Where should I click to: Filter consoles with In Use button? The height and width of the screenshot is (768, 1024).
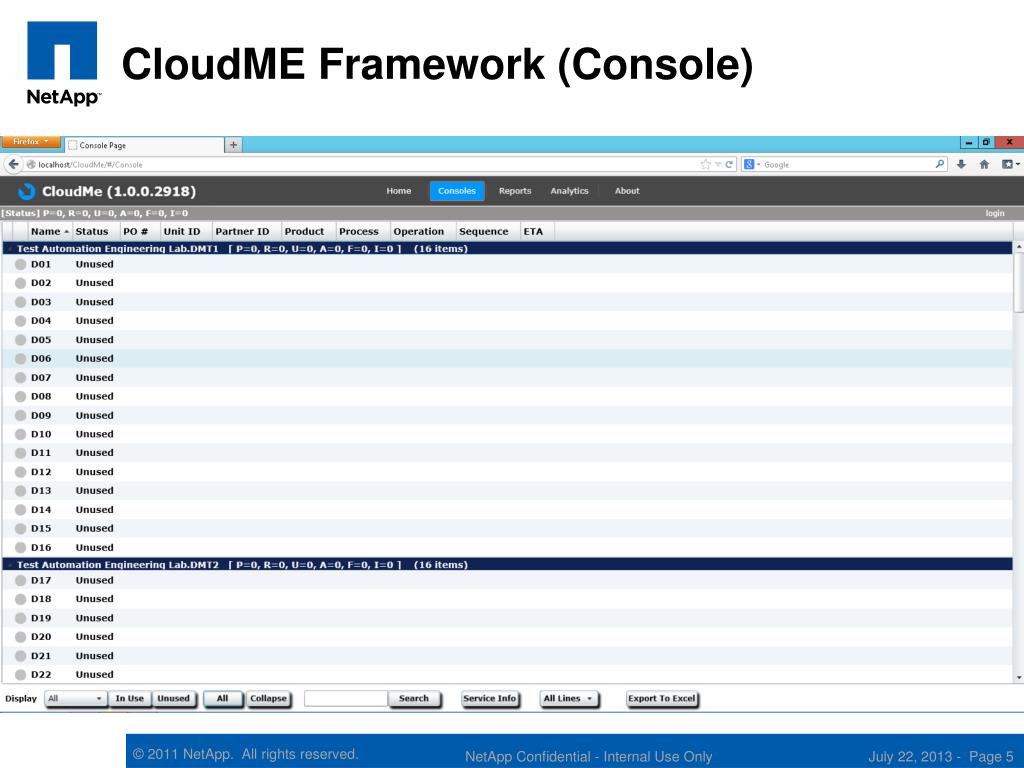coord(129,699)
